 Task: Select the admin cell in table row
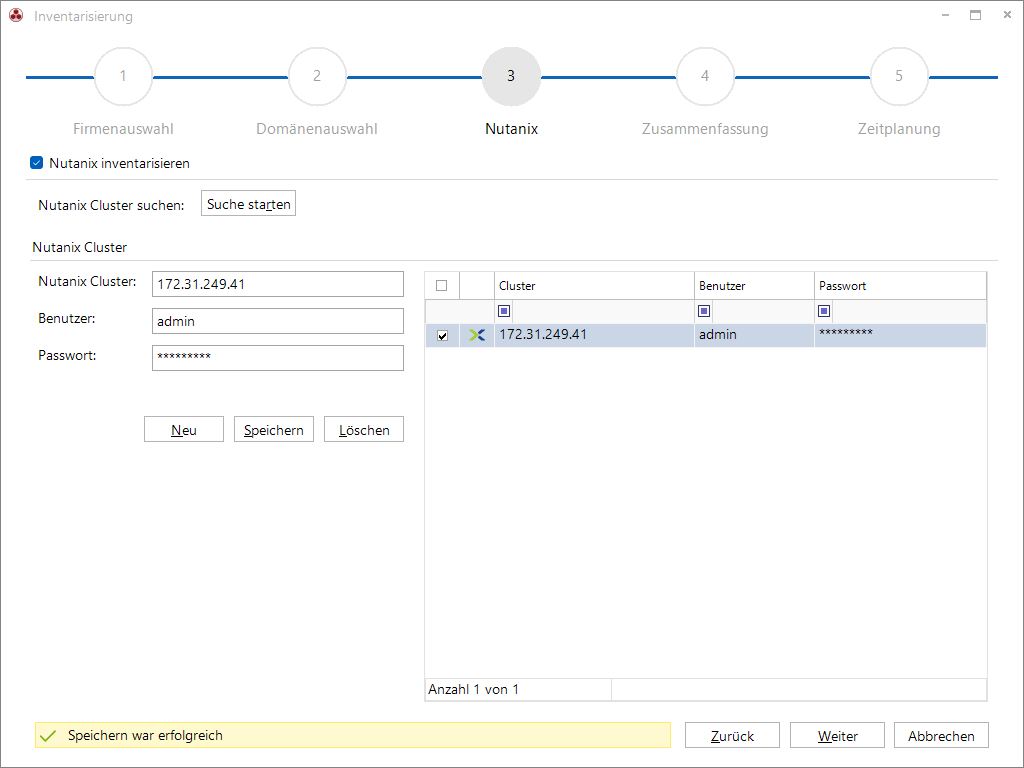coord(754,335)
